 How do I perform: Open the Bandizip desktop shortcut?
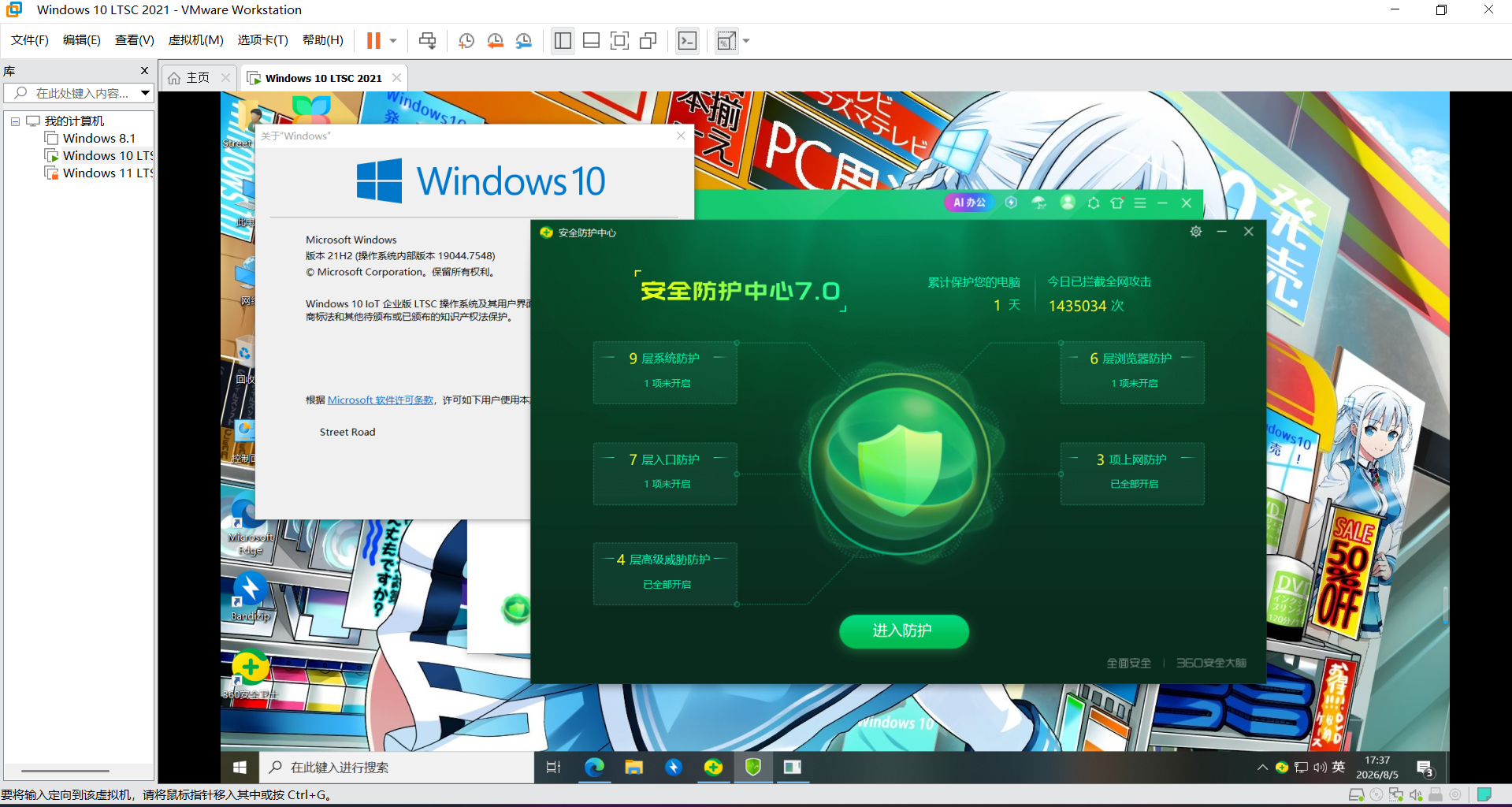(x=250, y=597)
